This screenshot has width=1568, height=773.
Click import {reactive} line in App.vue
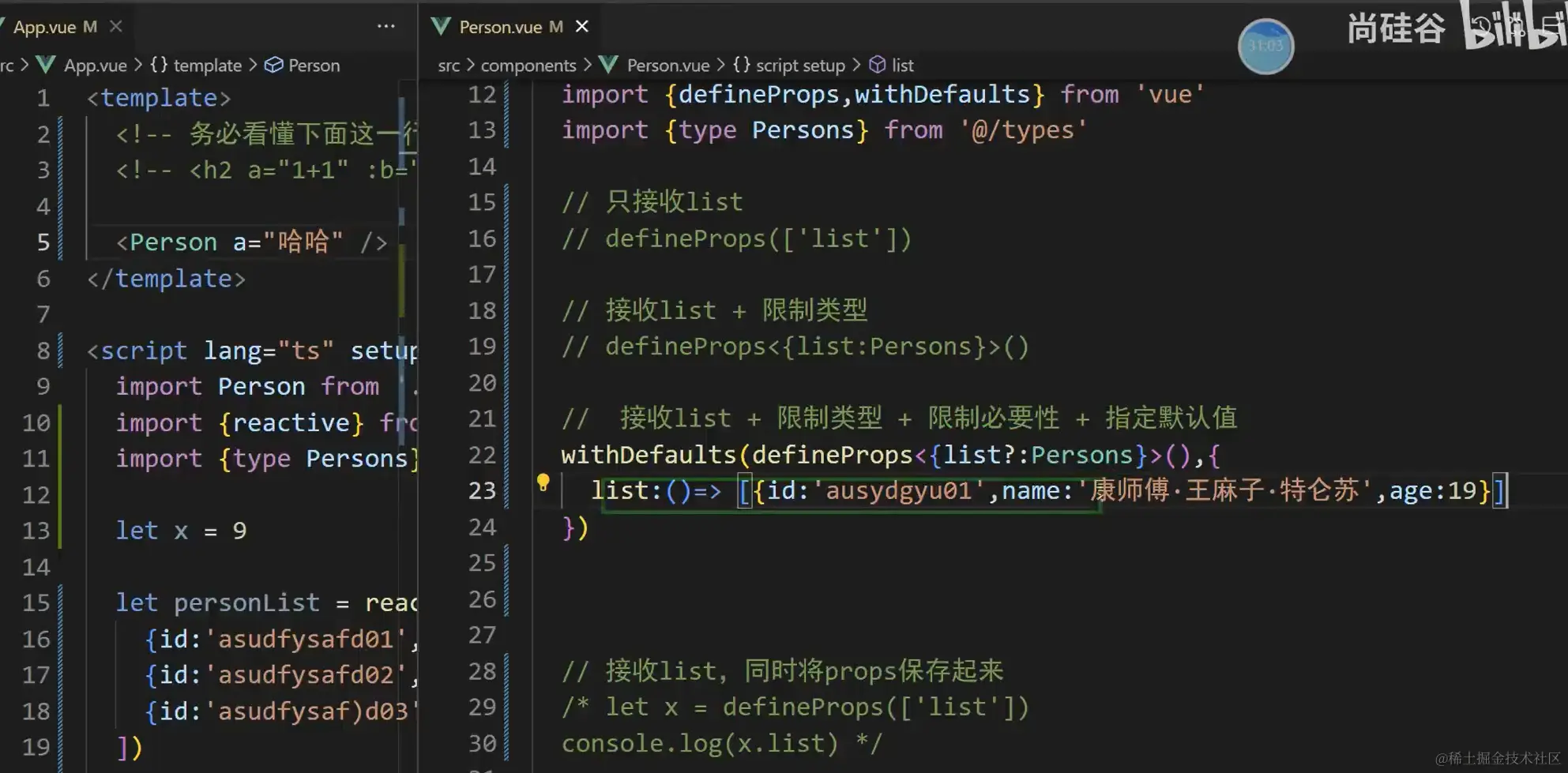click(265, 422)
